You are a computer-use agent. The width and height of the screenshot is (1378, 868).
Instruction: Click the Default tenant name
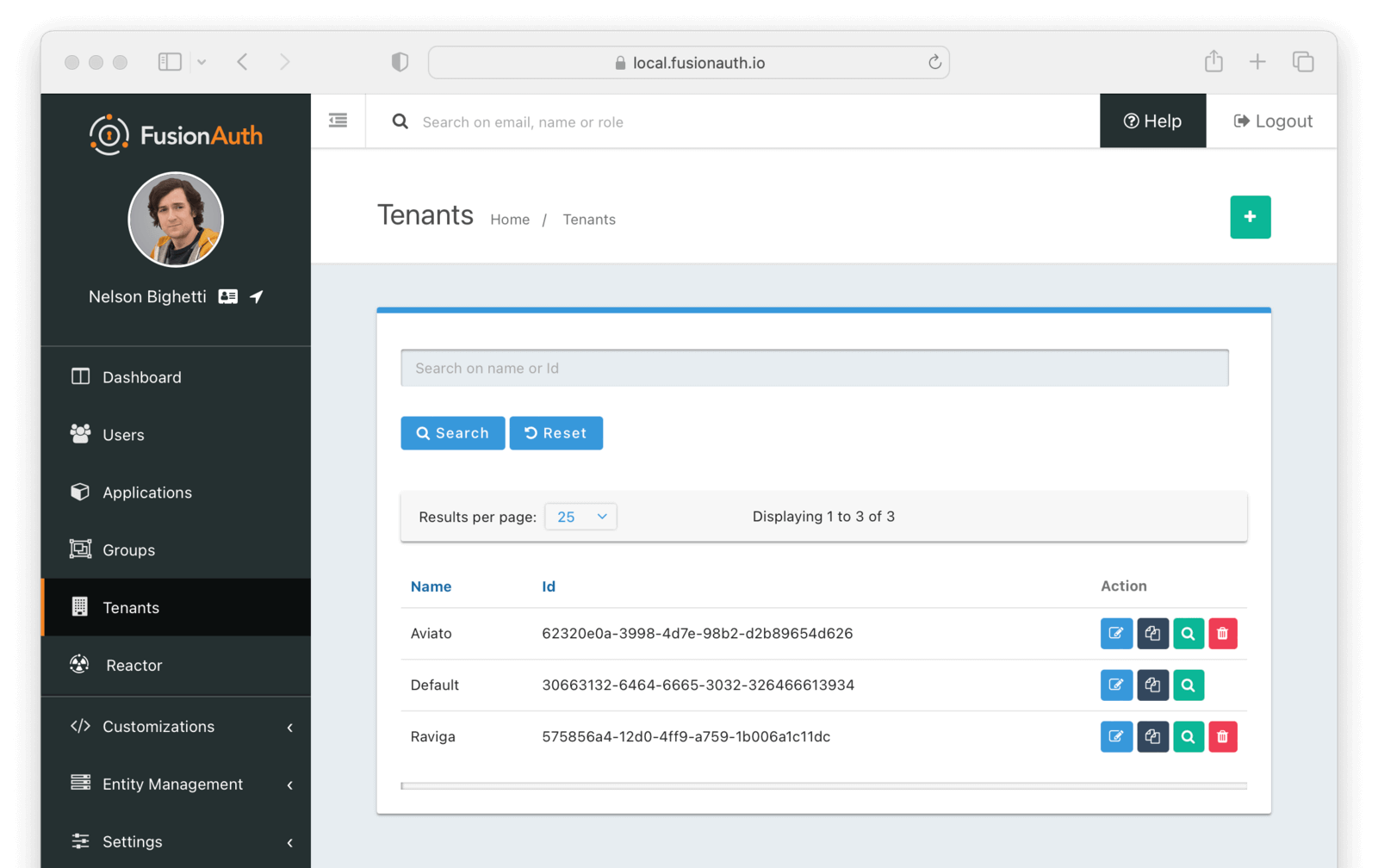tap(435, 685)
